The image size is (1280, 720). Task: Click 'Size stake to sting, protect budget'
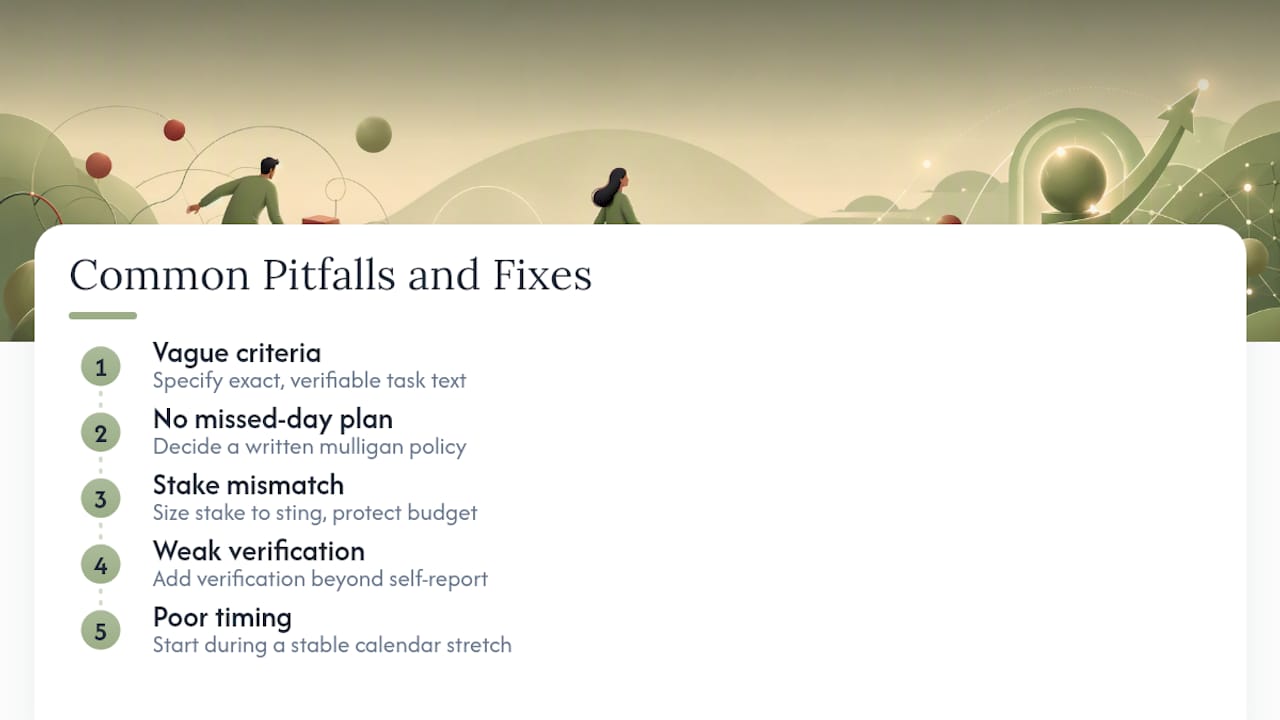click(x=315, y=512)
